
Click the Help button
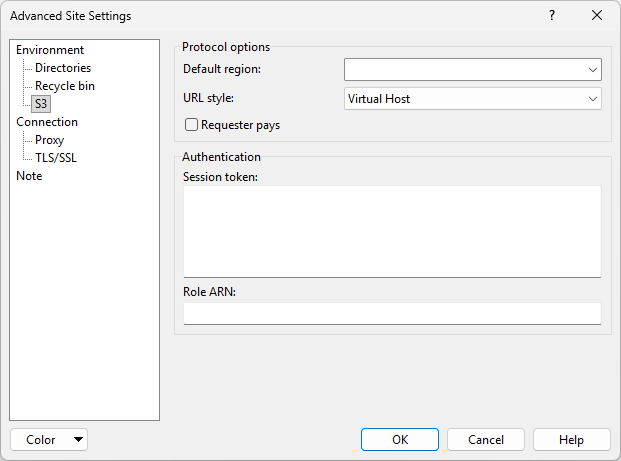(x=571, y=440)
